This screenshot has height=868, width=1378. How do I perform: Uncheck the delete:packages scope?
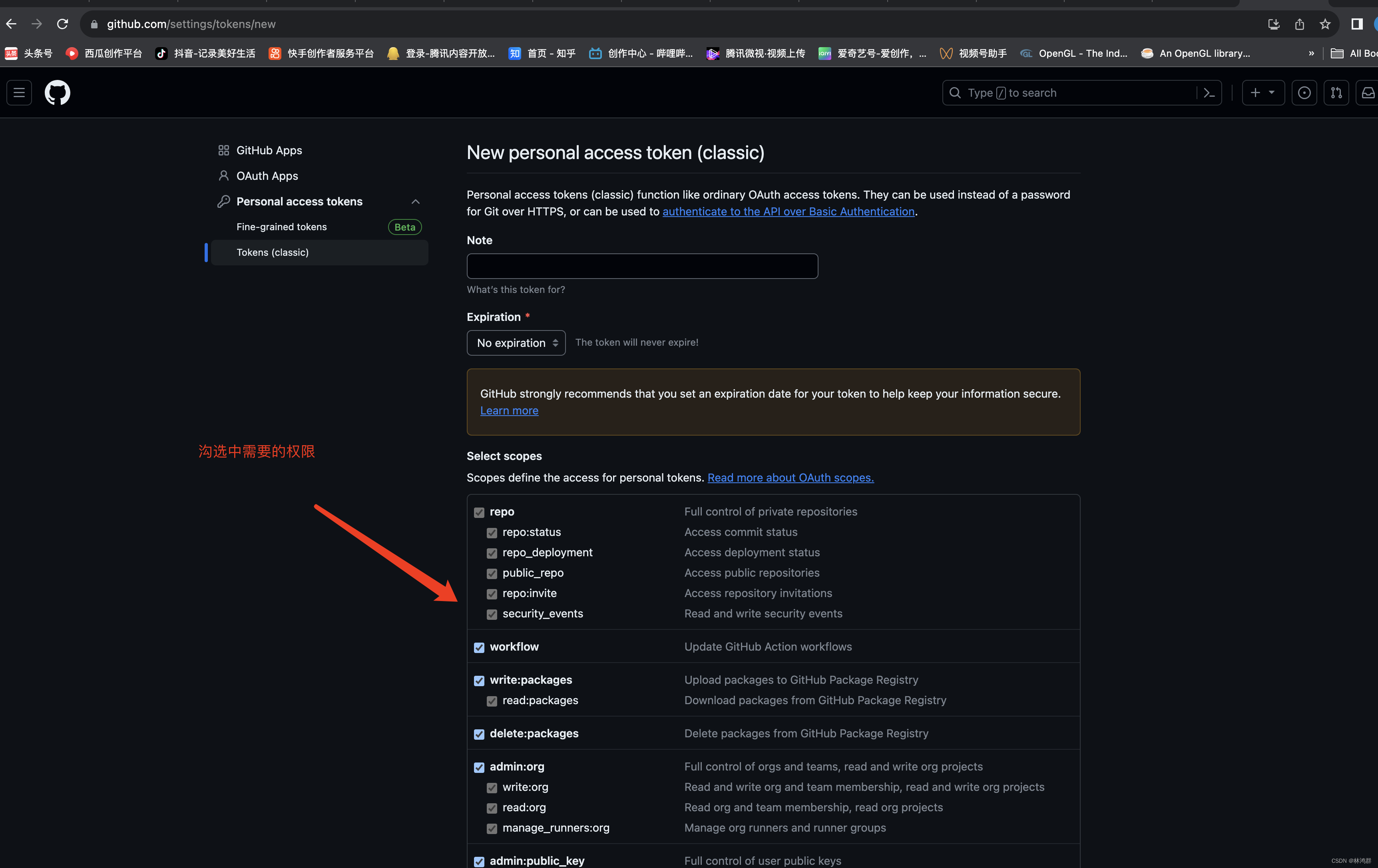479,734
